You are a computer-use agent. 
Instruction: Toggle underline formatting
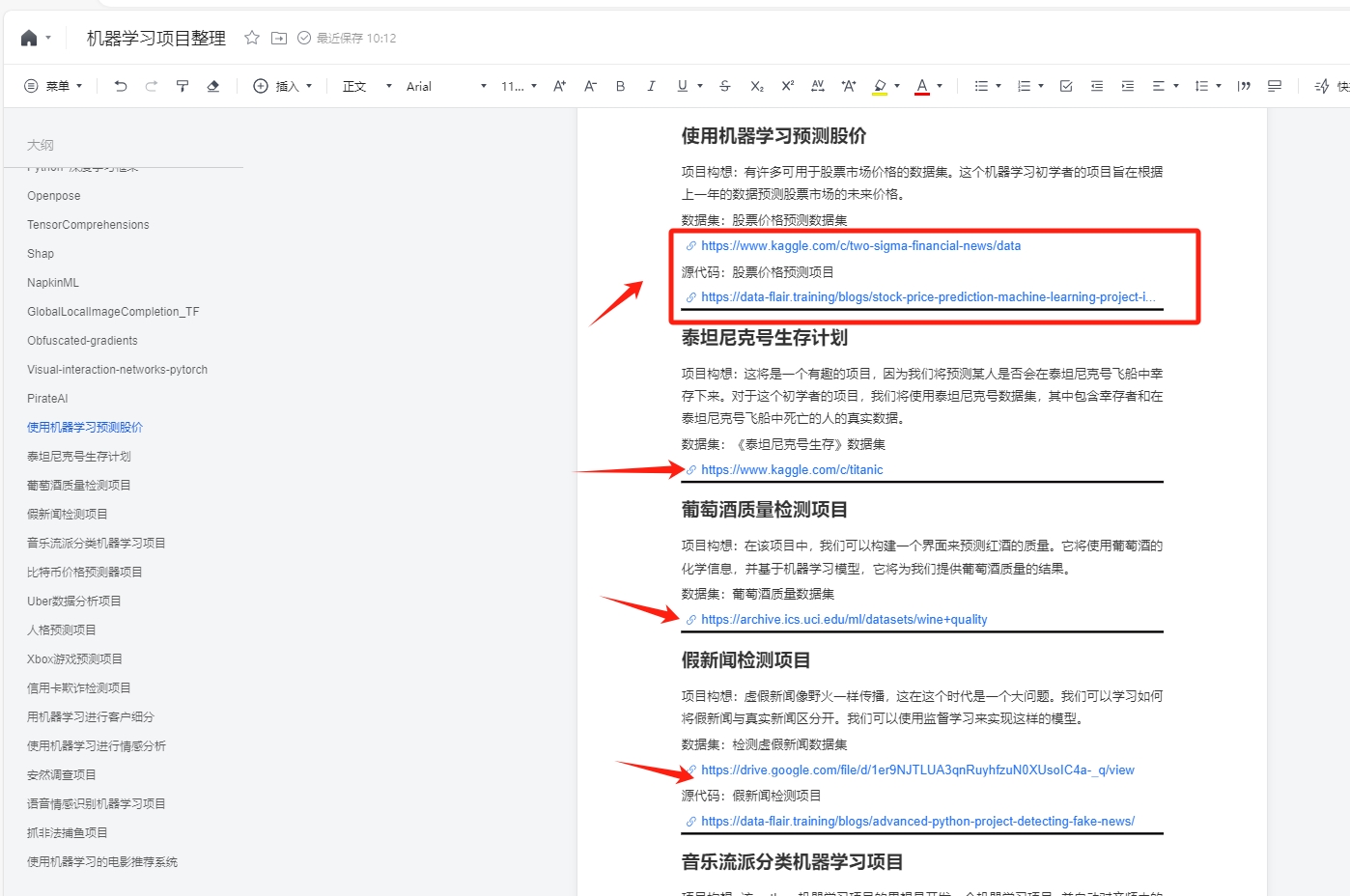[x=683, y=86]
